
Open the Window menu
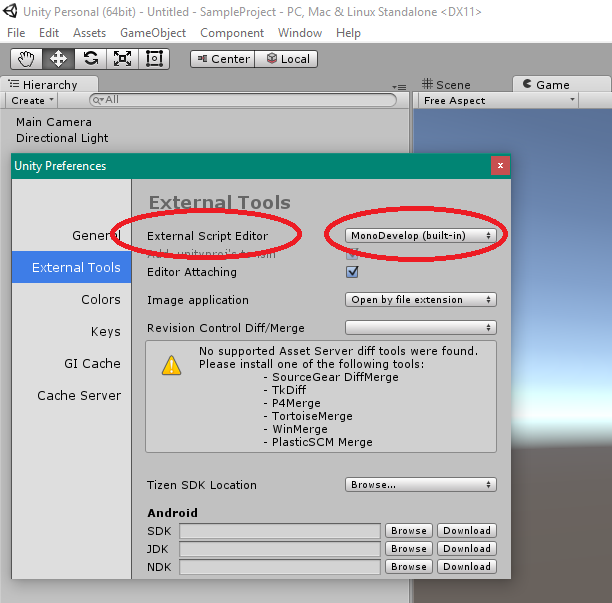pos(300,33)
